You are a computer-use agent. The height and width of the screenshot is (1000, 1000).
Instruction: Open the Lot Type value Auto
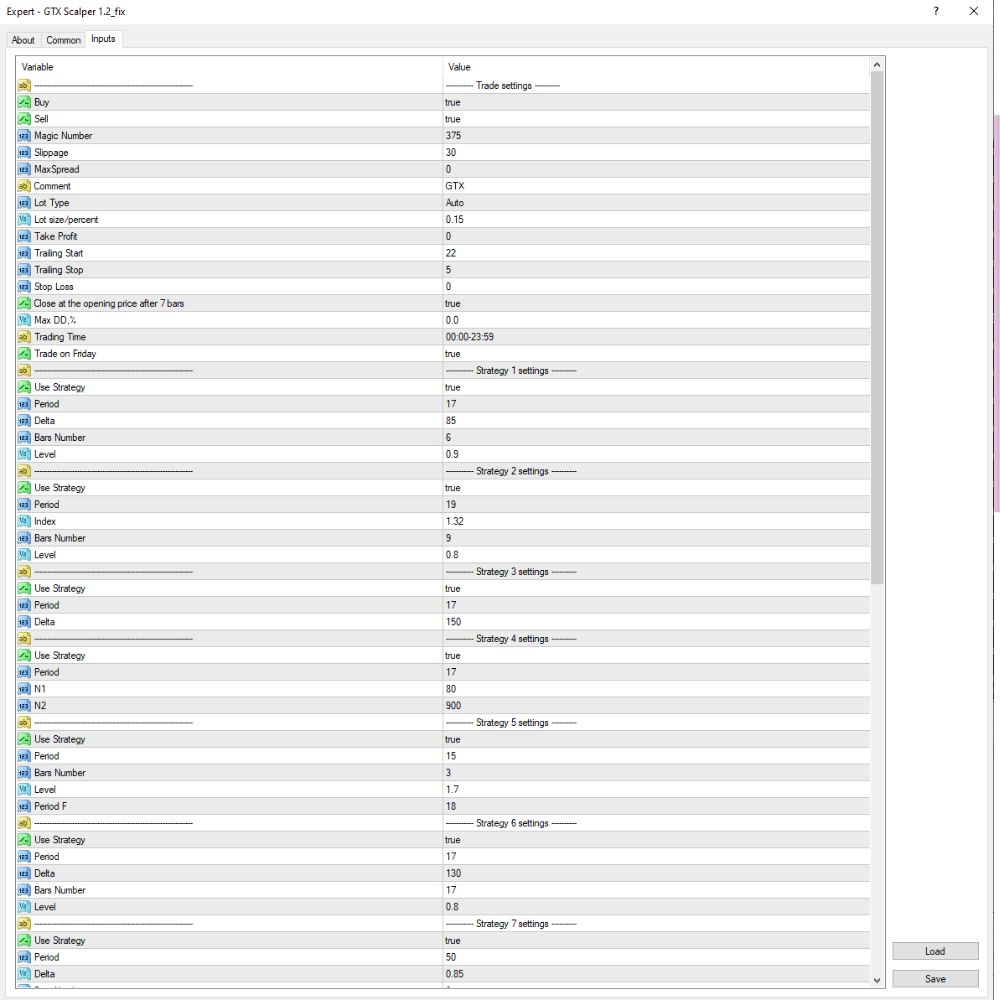[x=455, y=203]
